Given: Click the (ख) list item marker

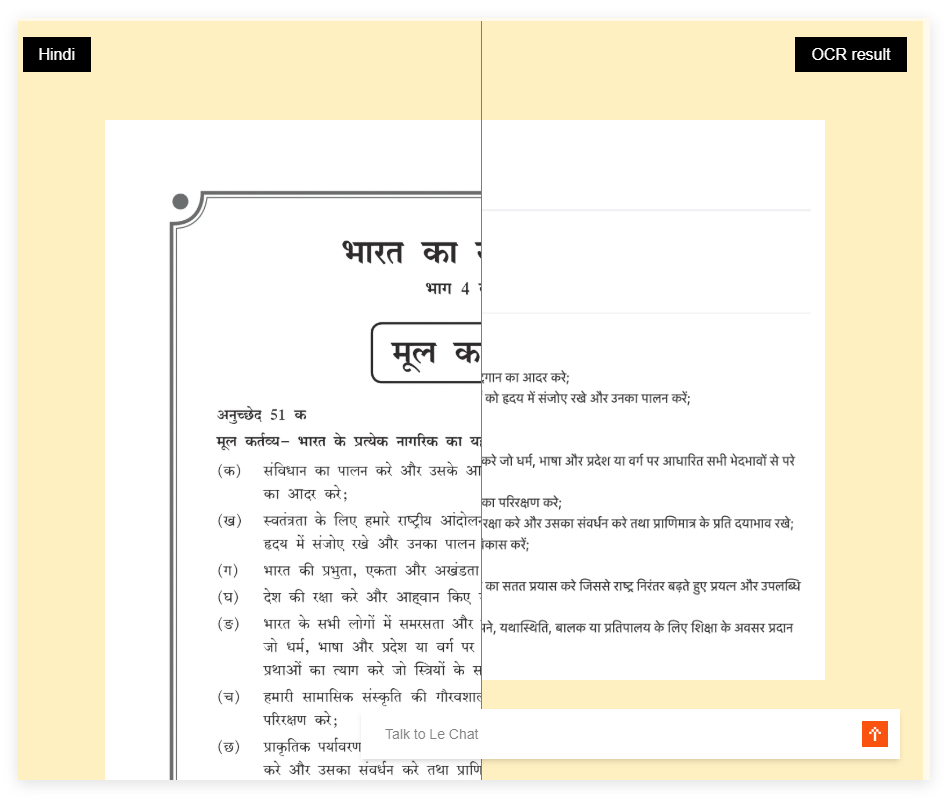Looking at the screenshot, I should (x=229, y=520).
